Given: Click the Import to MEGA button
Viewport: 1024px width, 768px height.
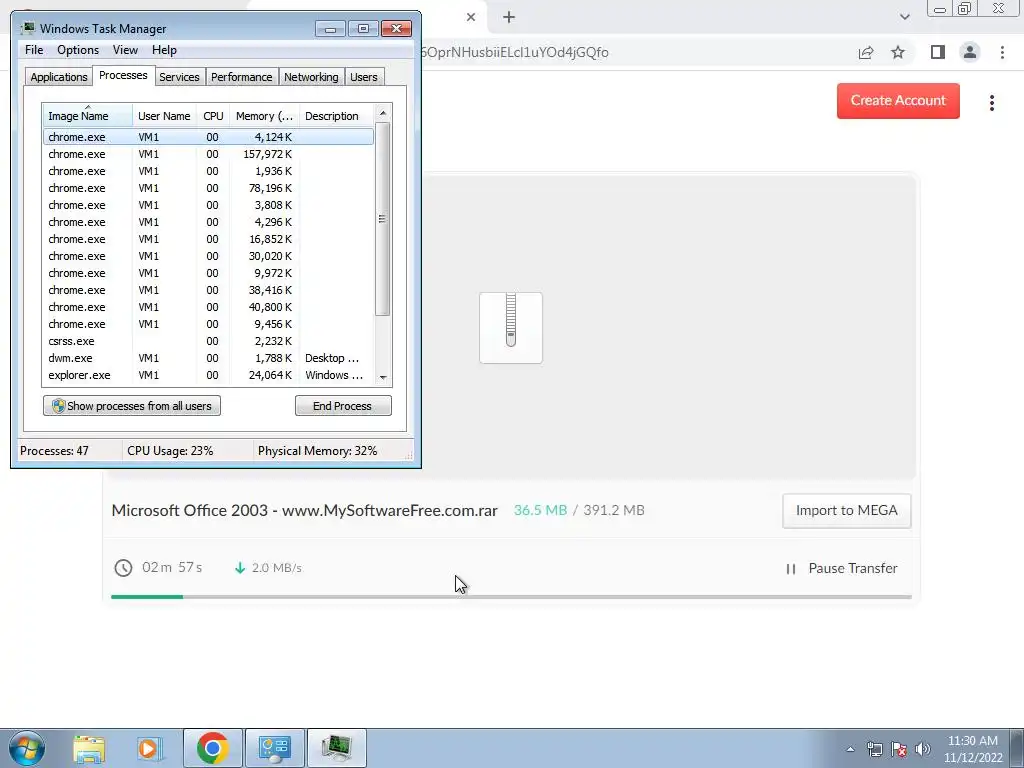Looking at the screenshot, I should point(846,511).
